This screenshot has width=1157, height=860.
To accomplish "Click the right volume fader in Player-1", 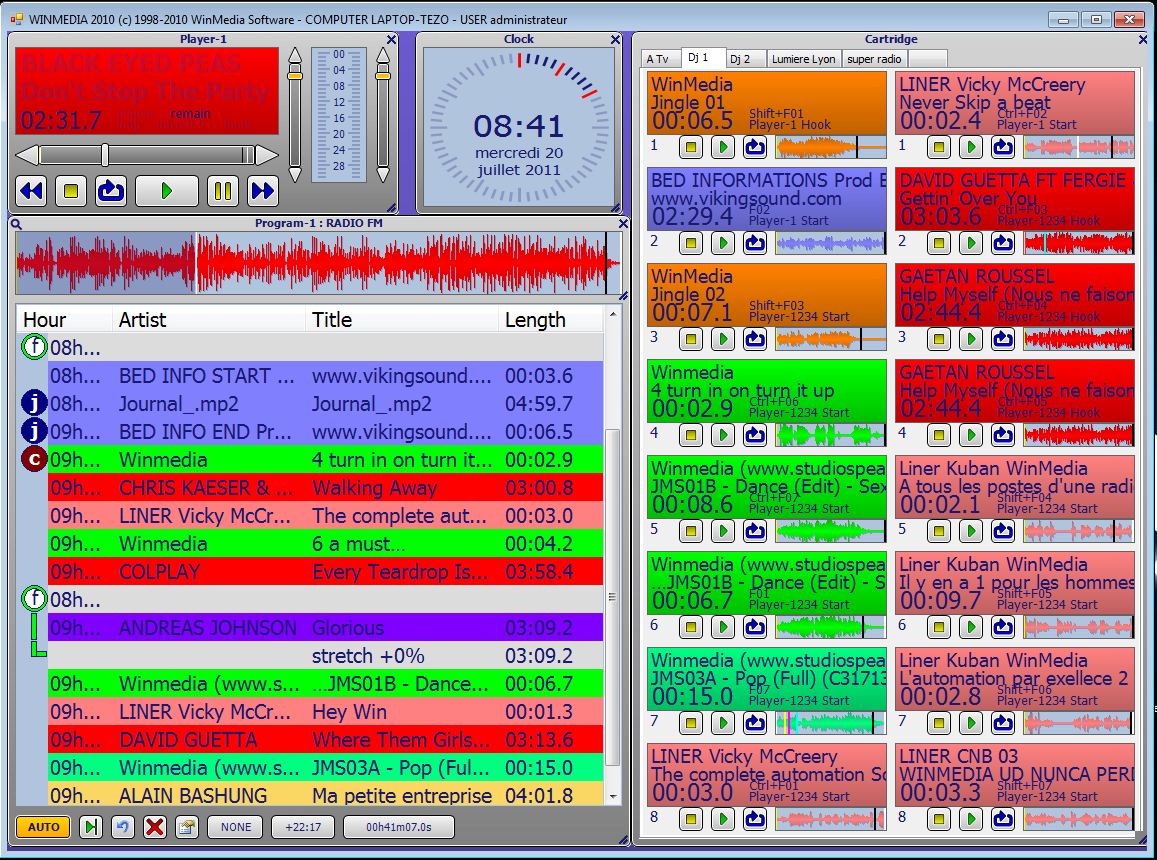I will coord(383,75).
